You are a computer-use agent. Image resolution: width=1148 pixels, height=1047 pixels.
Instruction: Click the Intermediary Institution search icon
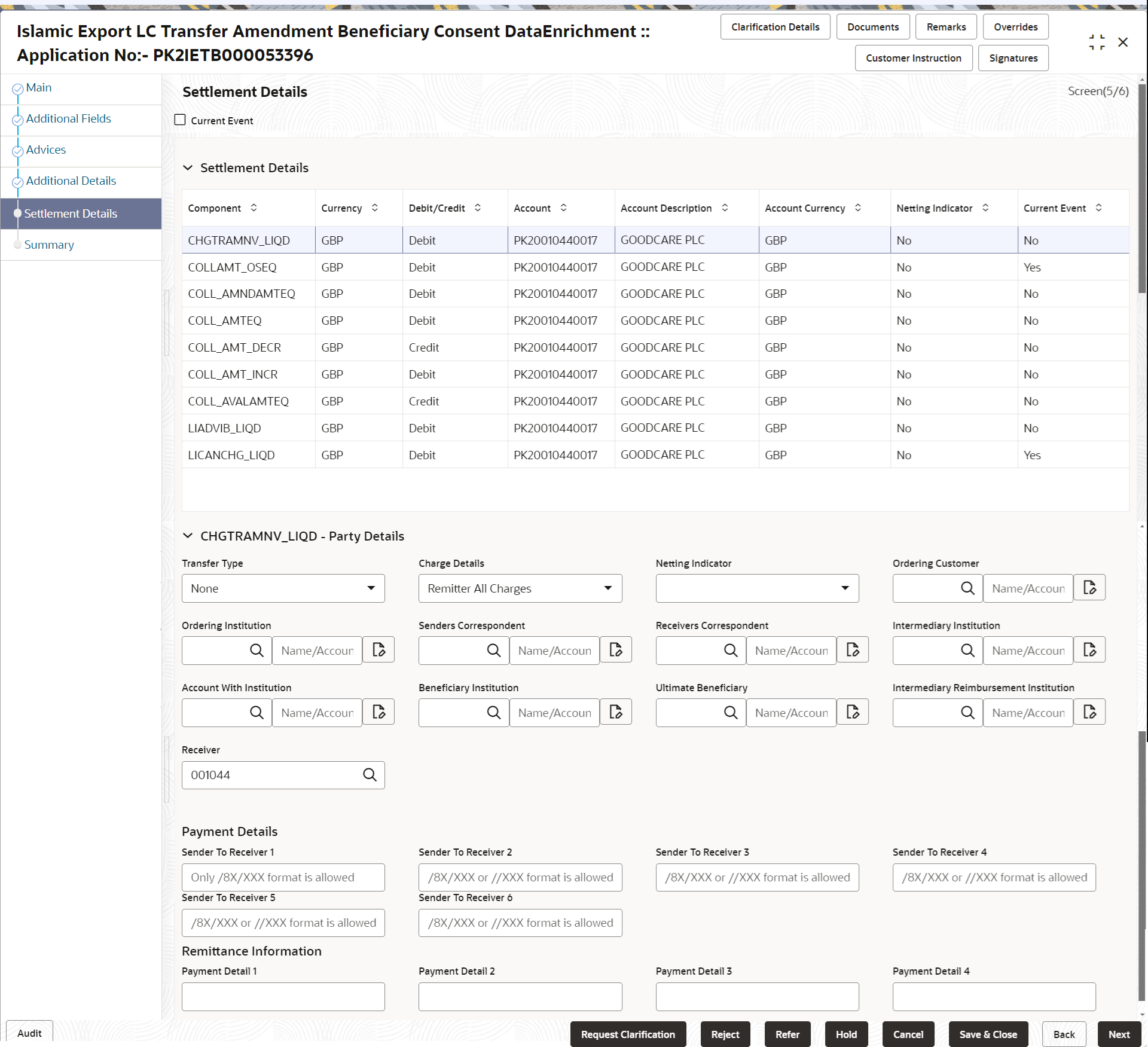coord(968,650)
